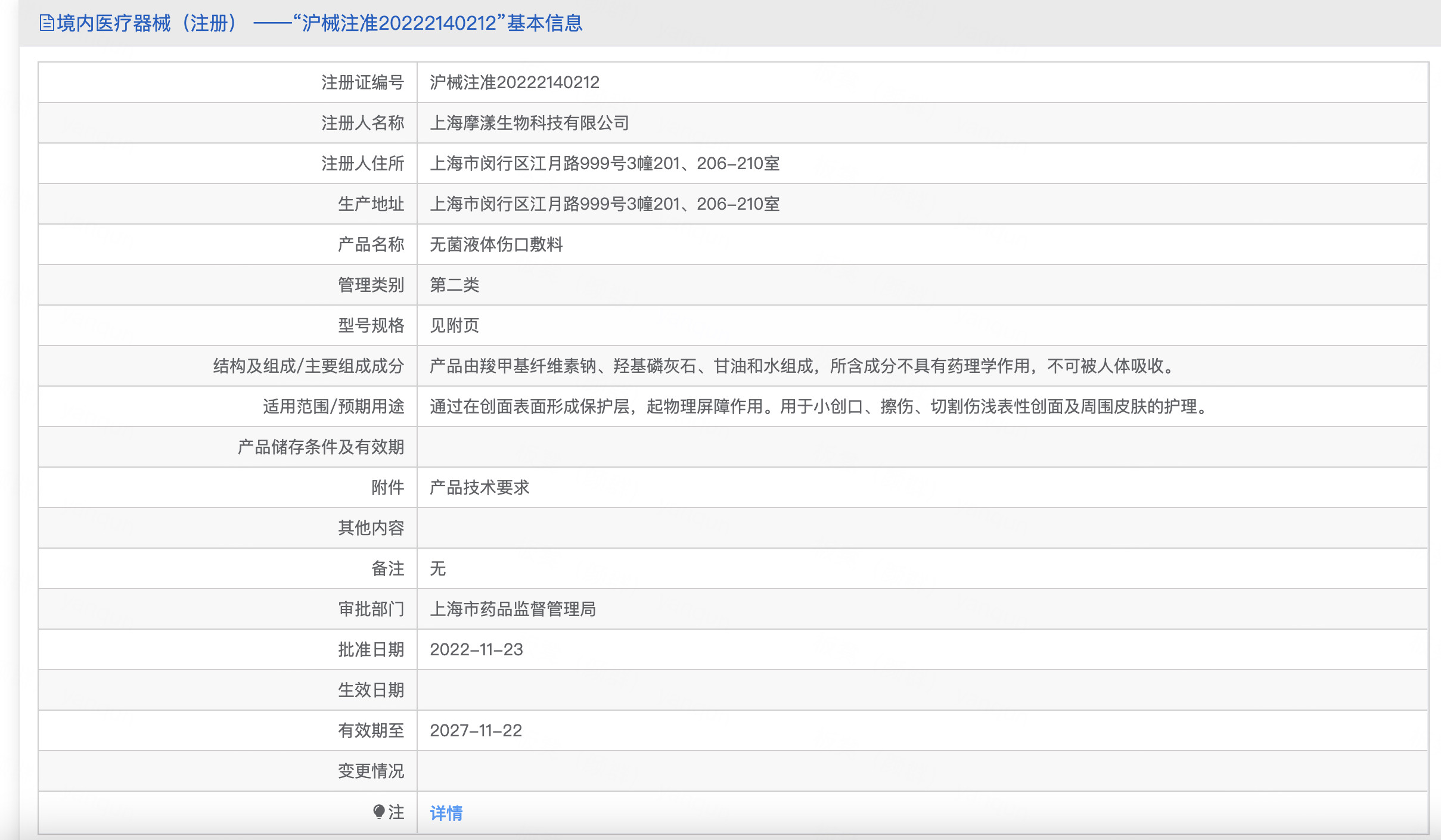Click the 注册人住所 row label
Screen dimensions: 1441x840
(x=363, y=163)
